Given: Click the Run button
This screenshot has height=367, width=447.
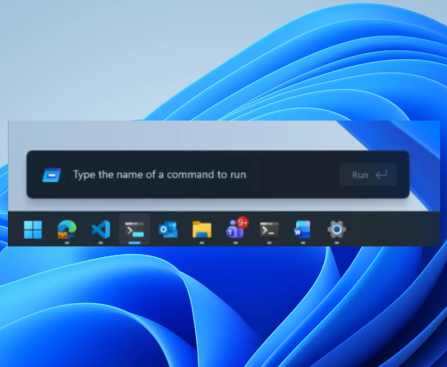Looking at the screenshot, I should coord(368,175).
